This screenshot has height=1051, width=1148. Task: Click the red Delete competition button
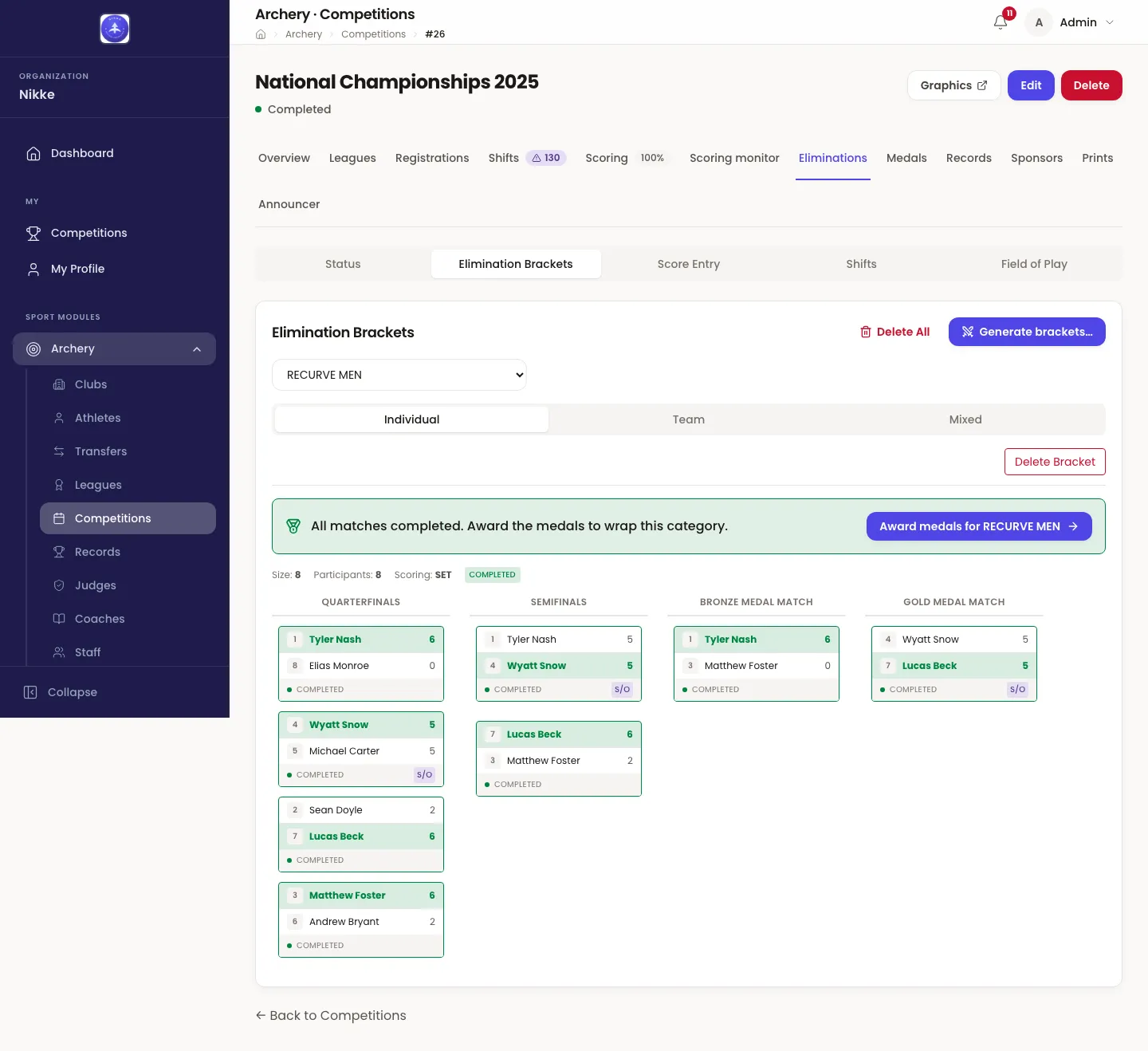pyautogui.click(x=1091, y=85)
